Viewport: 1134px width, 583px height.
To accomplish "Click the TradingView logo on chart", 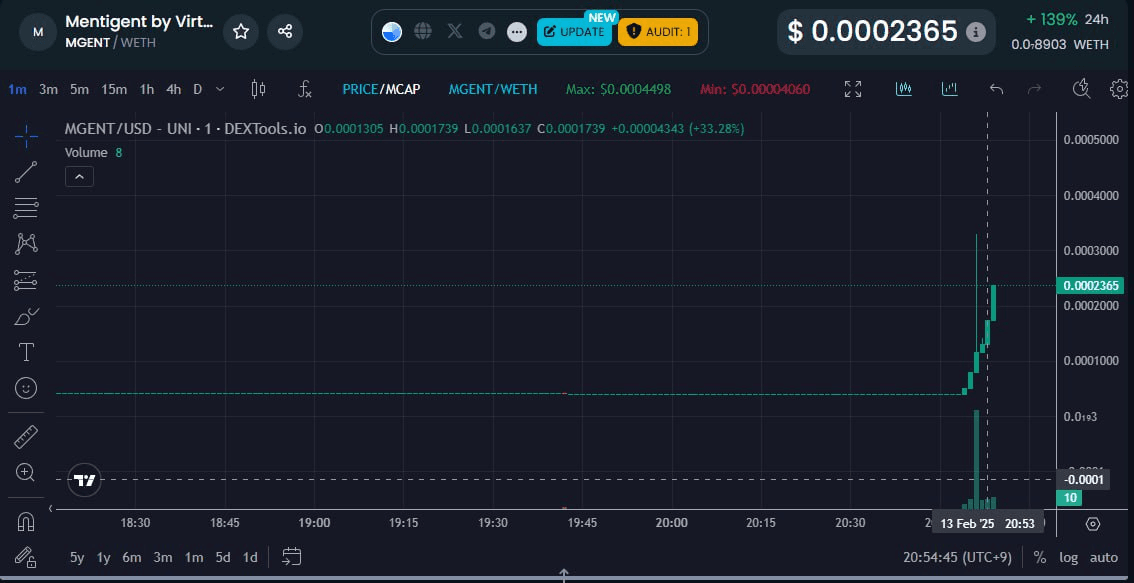I will (85, 480).
